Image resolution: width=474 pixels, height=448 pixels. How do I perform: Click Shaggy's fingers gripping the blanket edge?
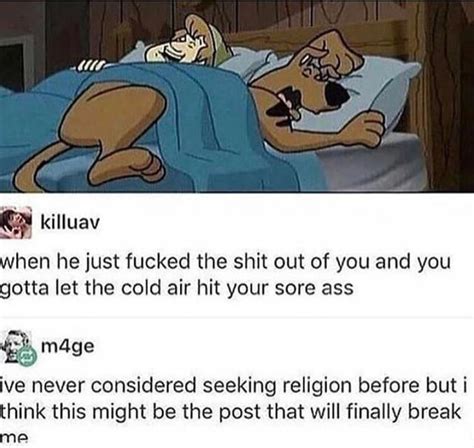click(x=91, y=65)
